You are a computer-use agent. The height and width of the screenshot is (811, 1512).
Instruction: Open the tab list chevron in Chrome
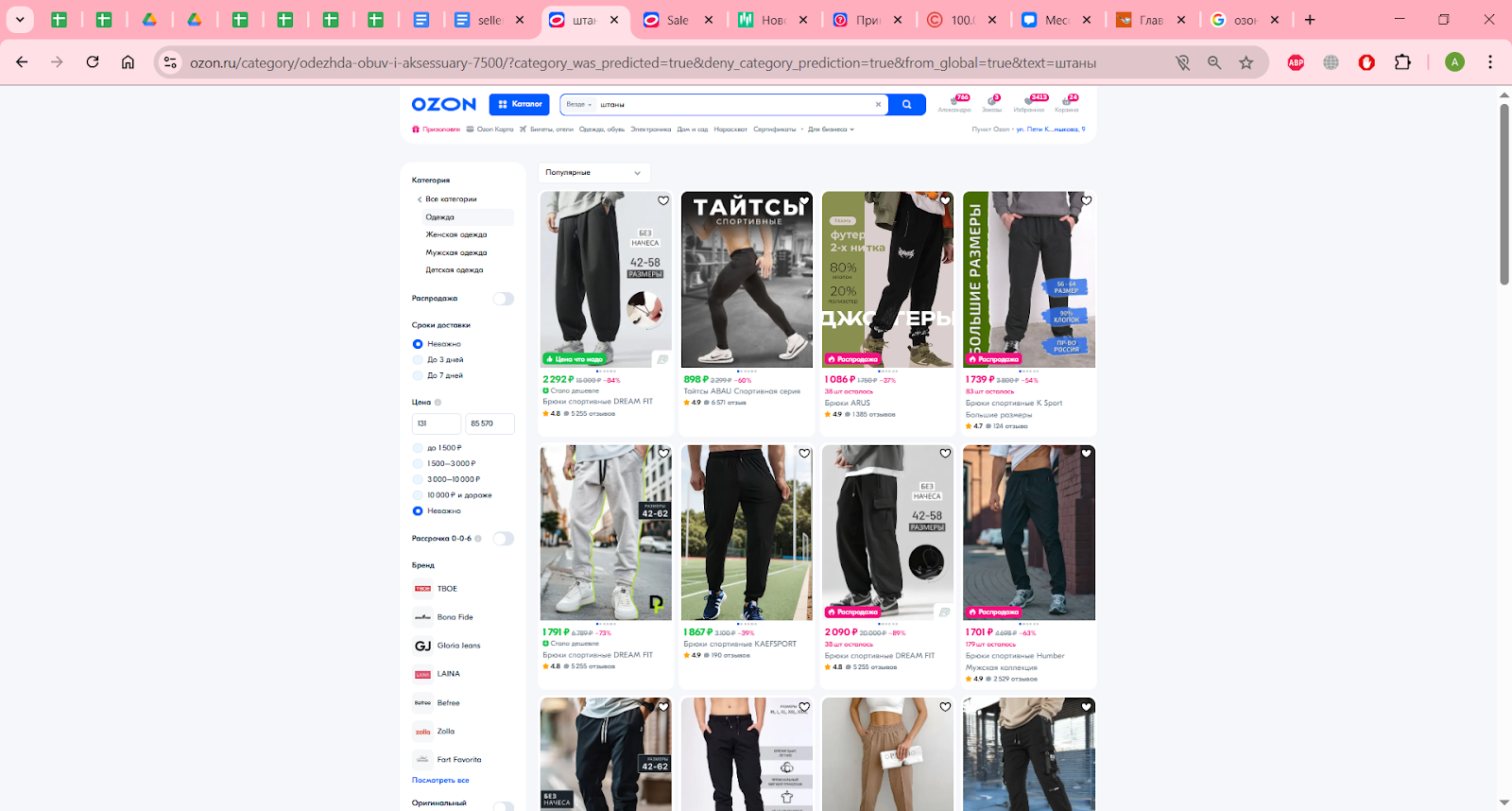click(x=20, y=20)
